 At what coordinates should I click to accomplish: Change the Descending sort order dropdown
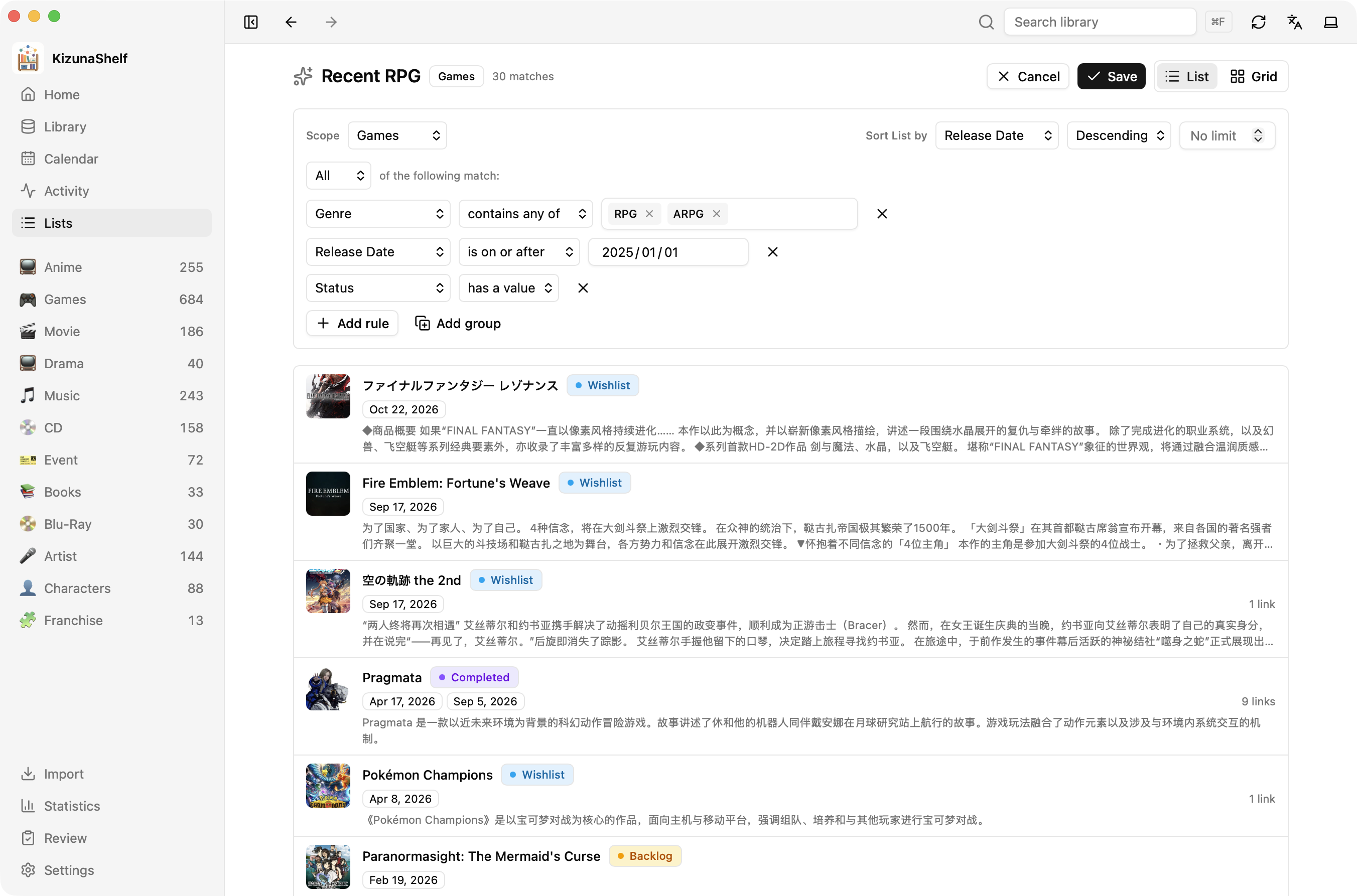(1119, 135)
